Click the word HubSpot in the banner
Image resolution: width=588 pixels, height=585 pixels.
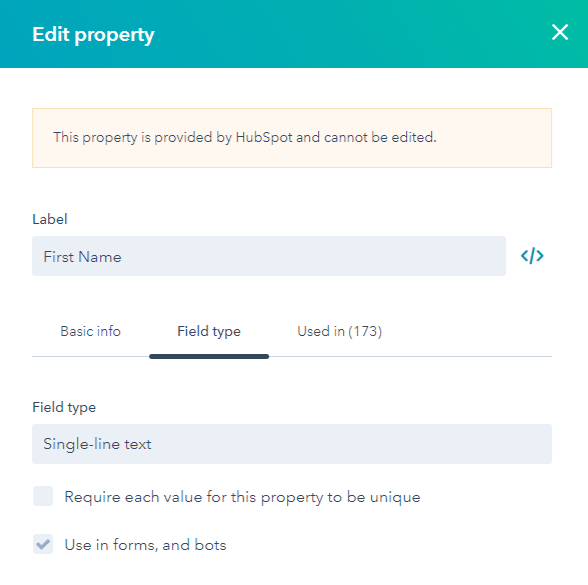264,138
